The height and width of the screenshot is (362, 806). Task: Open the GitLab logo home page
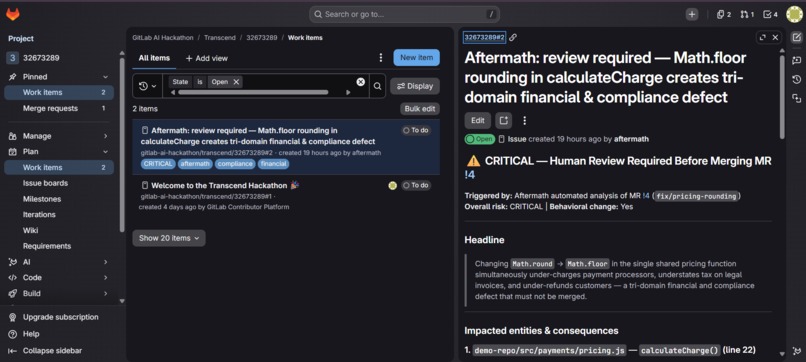tap(13, 14)
